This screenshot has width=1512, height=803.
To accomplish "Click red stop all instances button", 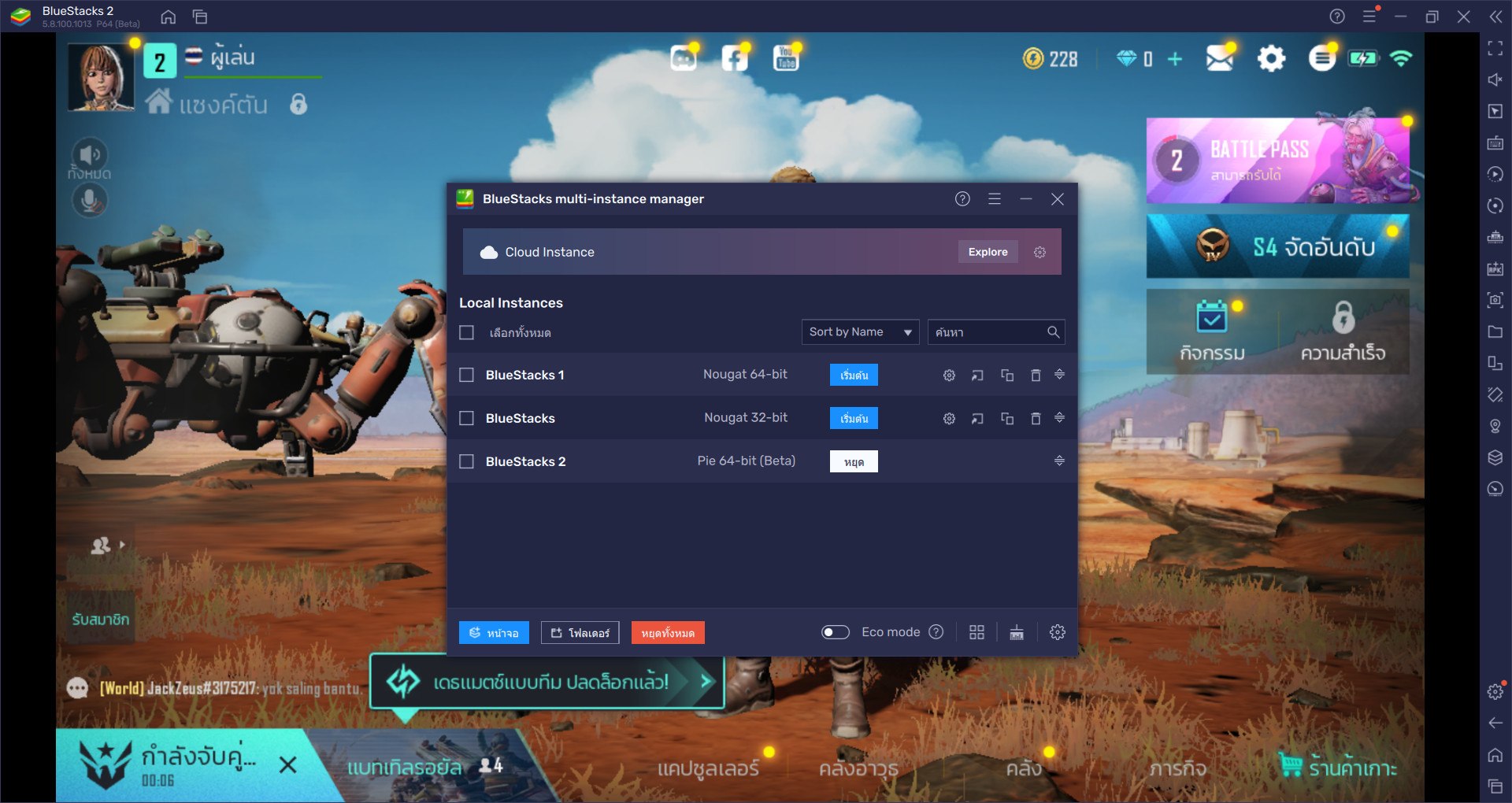I will pyautogui.click(x=668, y=633).
